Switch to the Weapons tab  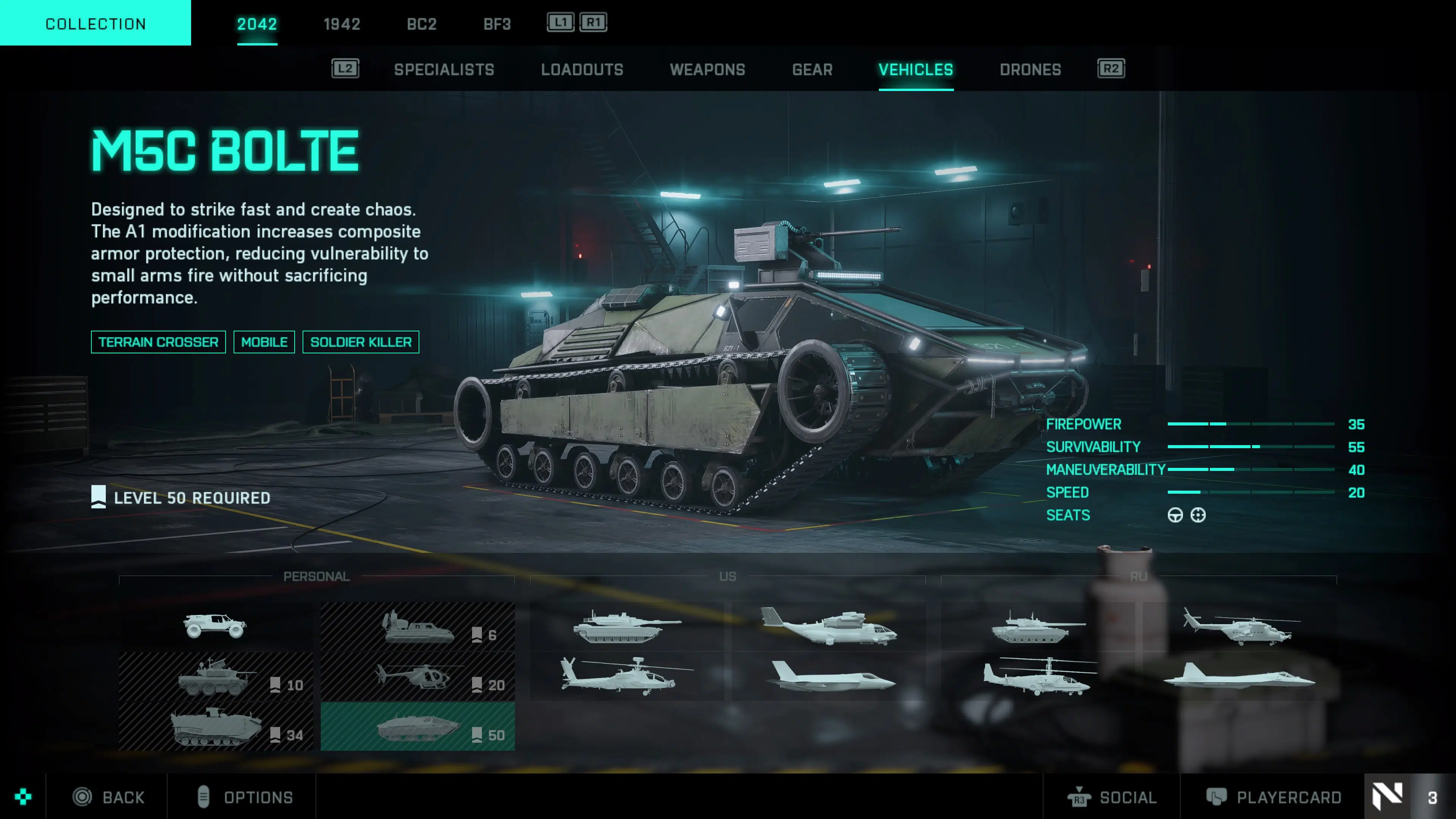708,69
